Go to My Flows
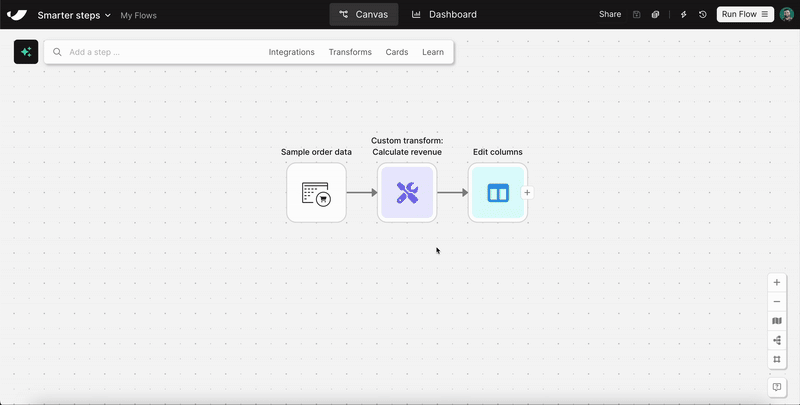Image resolution: width=800 pixels, height=405 pixels. pyautogui.click(x=138, y=16)
